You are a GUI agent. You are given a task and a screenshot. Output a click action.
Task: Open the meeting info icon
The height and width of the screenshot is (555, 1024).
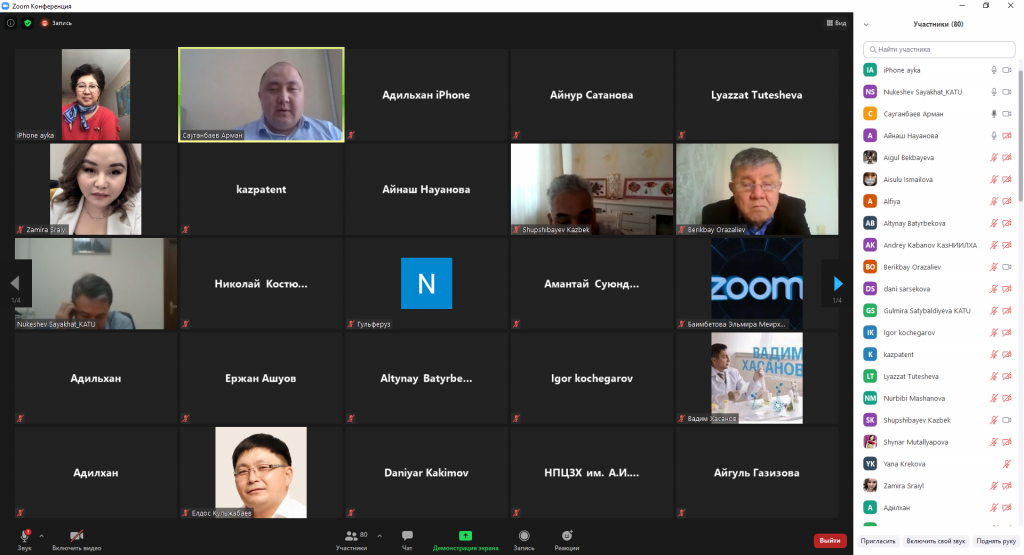(11, 23)
